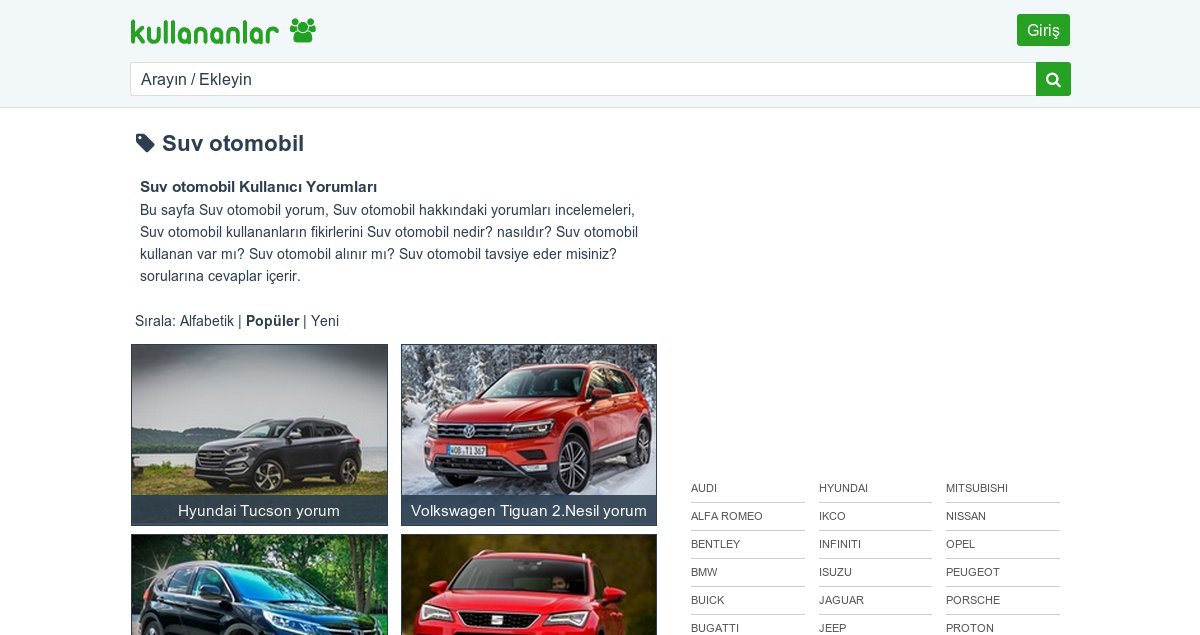Select the ALFA ROMEO brand link
Viewport: 1200px width, 635px height.
point(727,516)
